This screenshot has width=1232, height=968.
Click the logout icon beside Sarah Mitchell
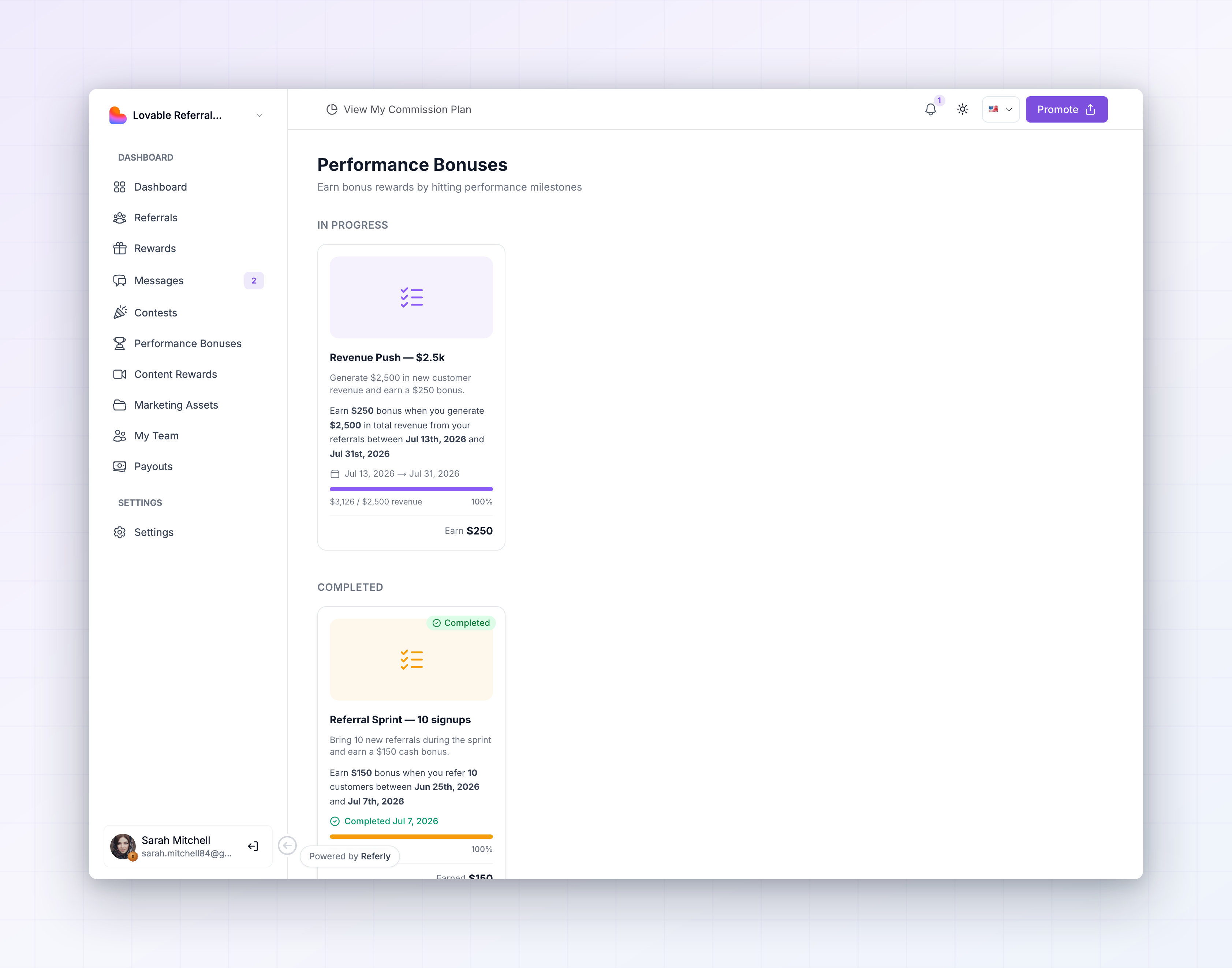(253, 846)
